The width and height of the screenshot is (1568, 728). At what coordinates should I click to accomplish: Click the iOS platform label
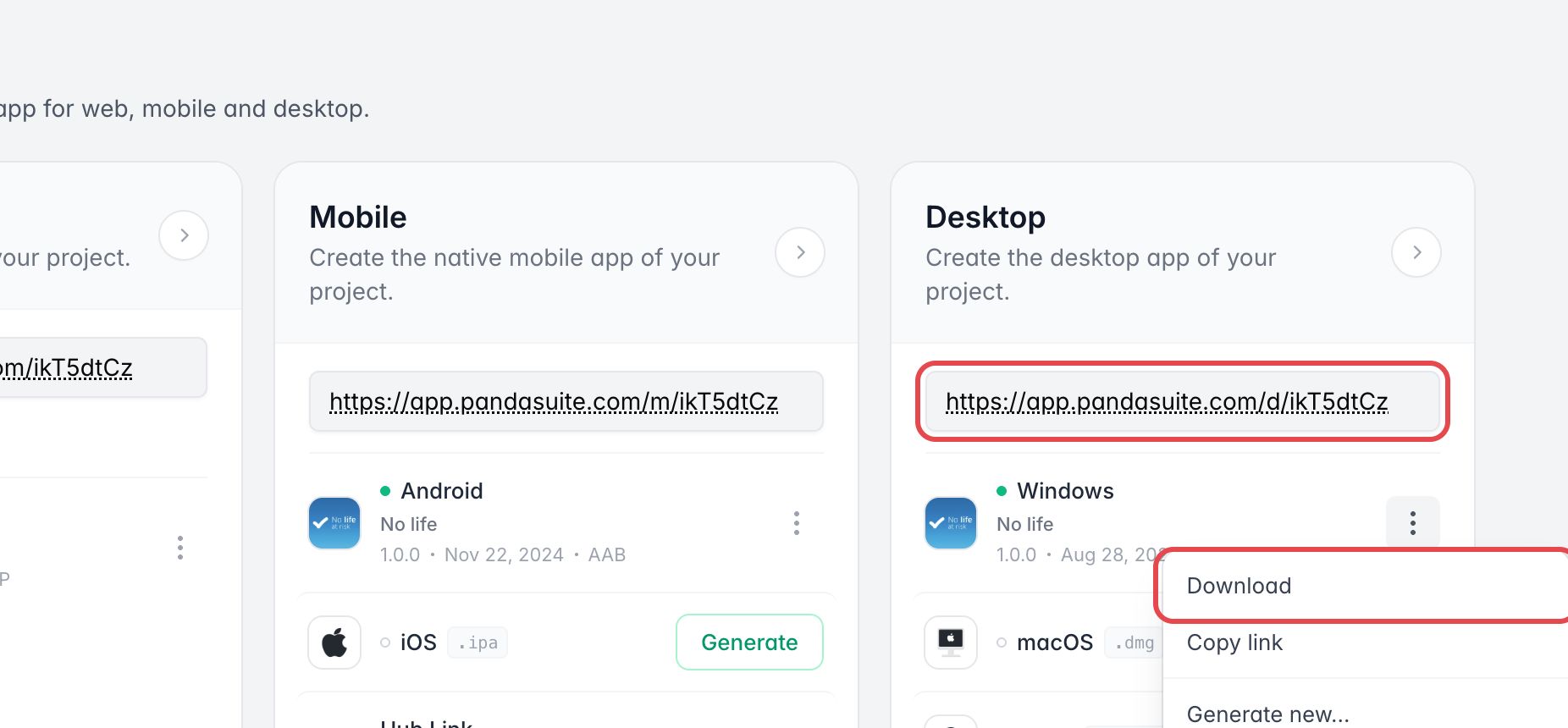pos(418,643)
